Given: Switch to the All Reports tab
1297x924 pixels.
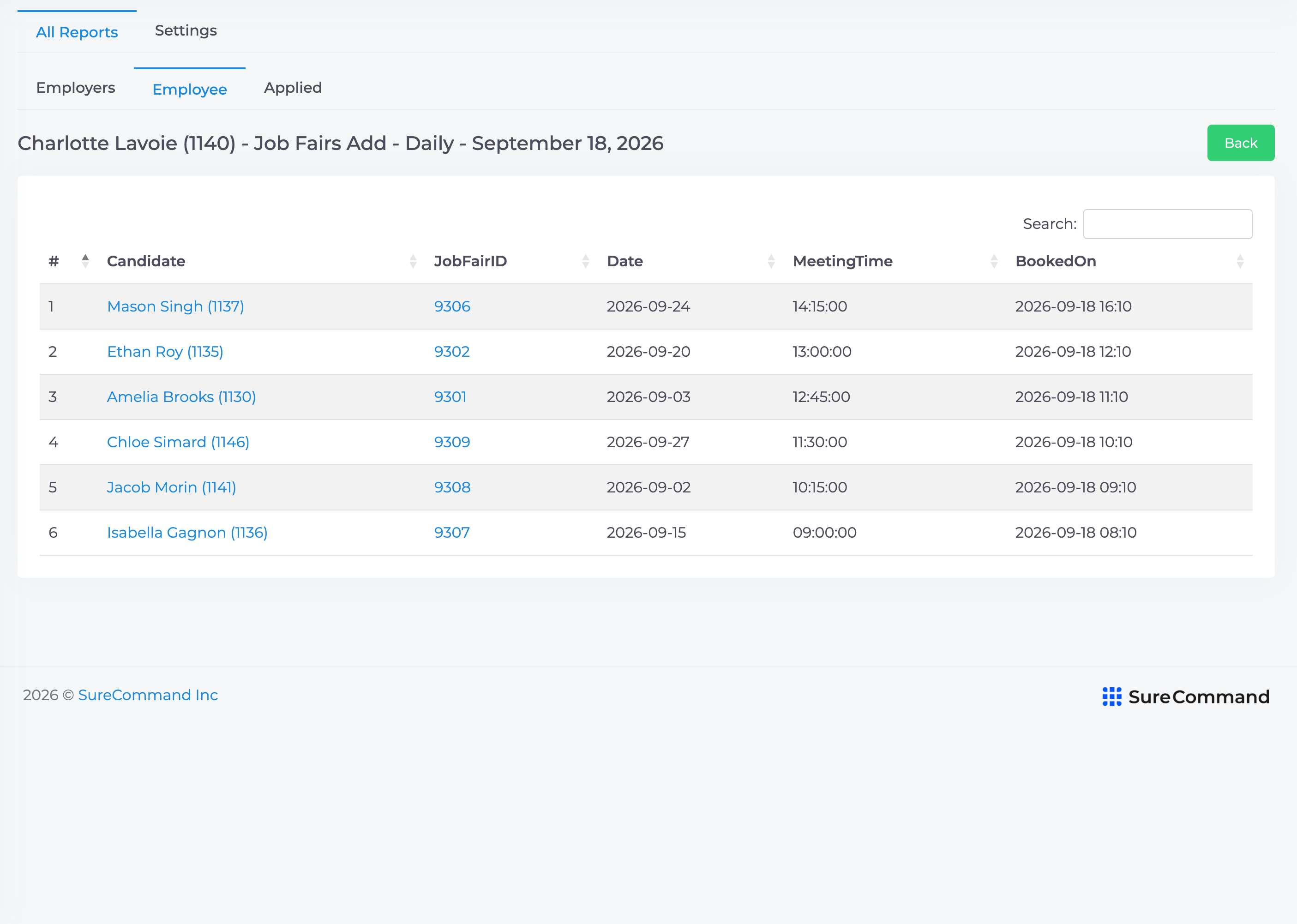Looking at the screenshot, I should click(77, 32).
